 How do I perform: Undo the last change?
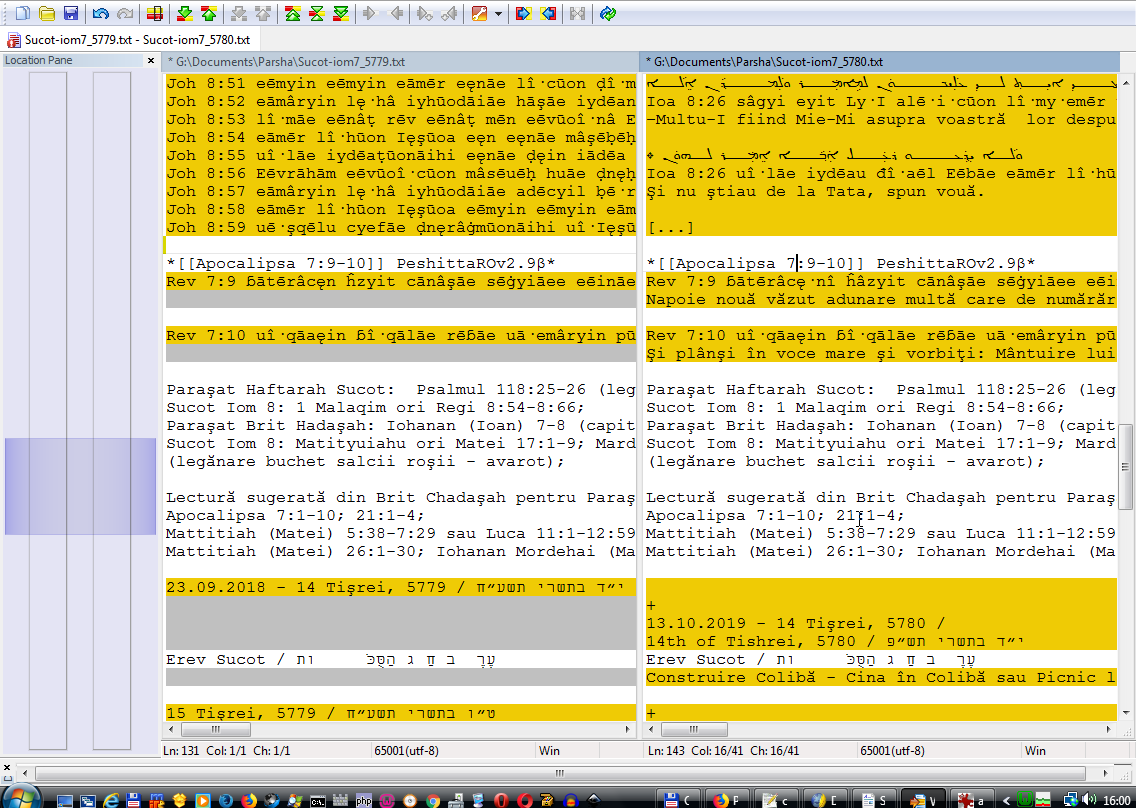click(101, 14)
